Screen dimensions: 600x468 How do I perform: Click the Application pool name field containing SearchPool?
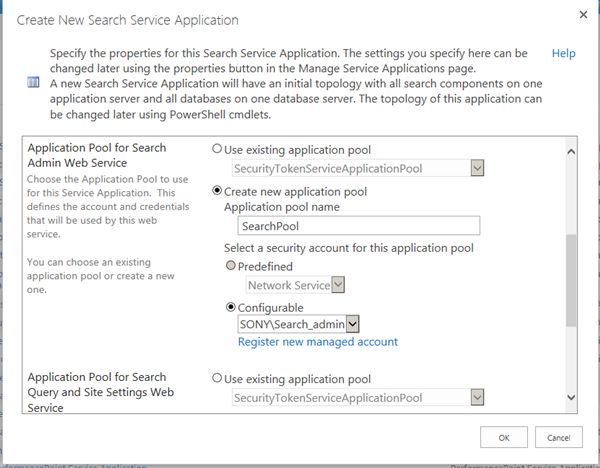tap(359, 226)
